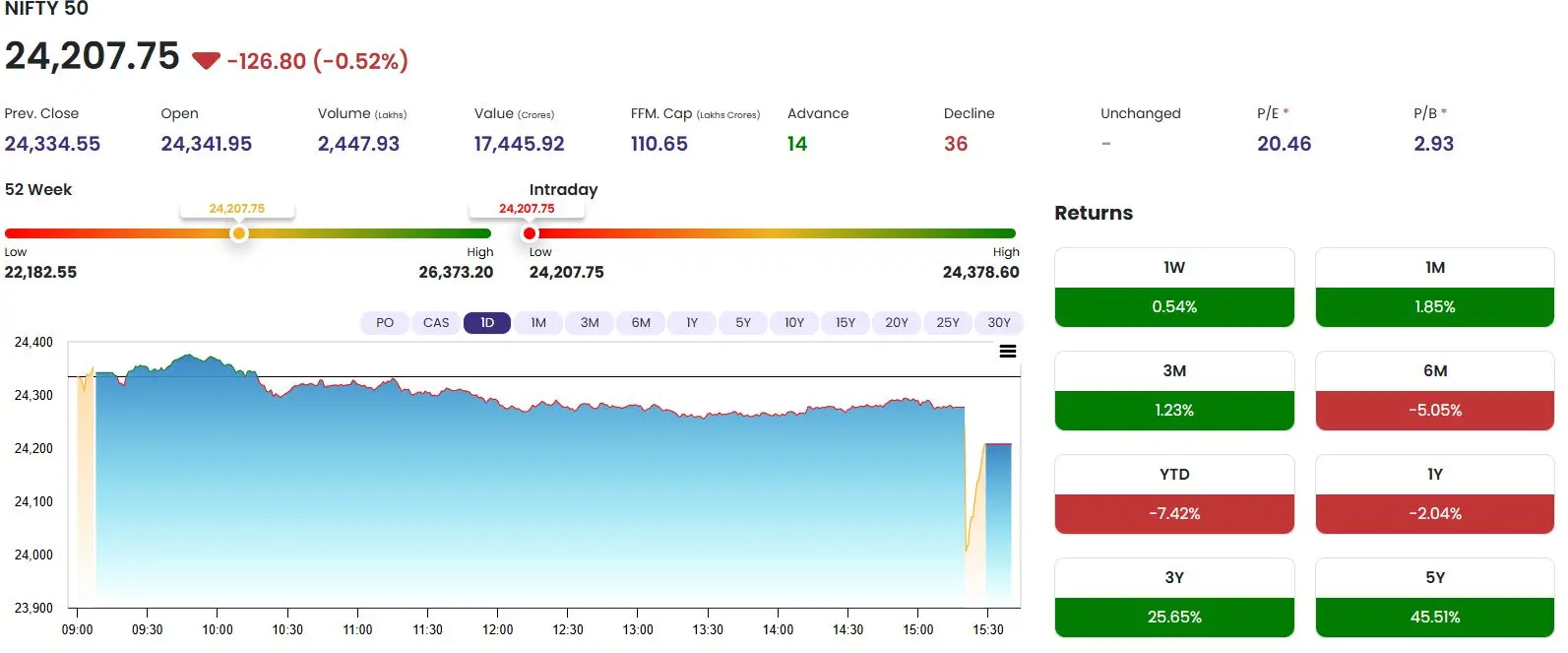1568x653 pixels.
Task: Click the change value -126.80 (-0.52%)
Action: click(317, 61)
